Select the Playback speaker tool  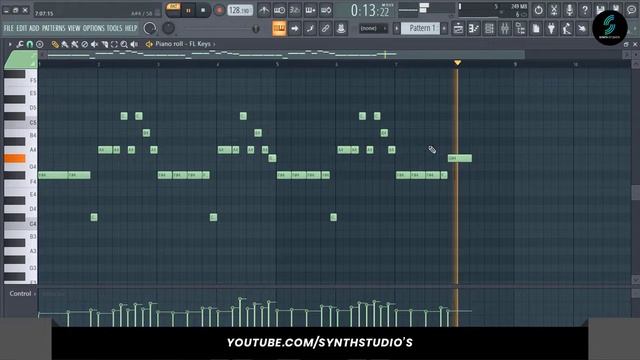134,44
